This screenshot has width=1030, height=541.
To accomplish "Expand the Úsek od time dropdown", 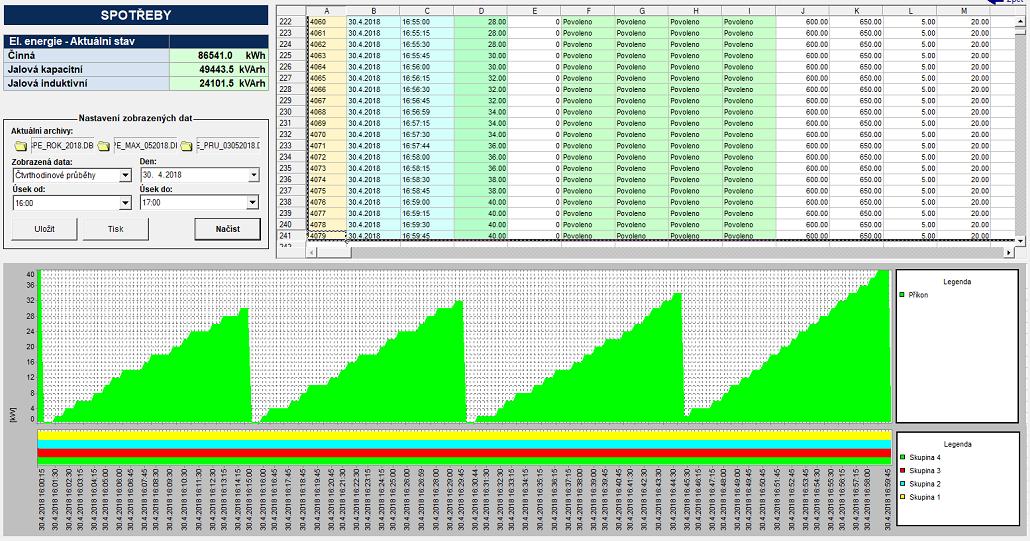I will click(x=125, y=203).
